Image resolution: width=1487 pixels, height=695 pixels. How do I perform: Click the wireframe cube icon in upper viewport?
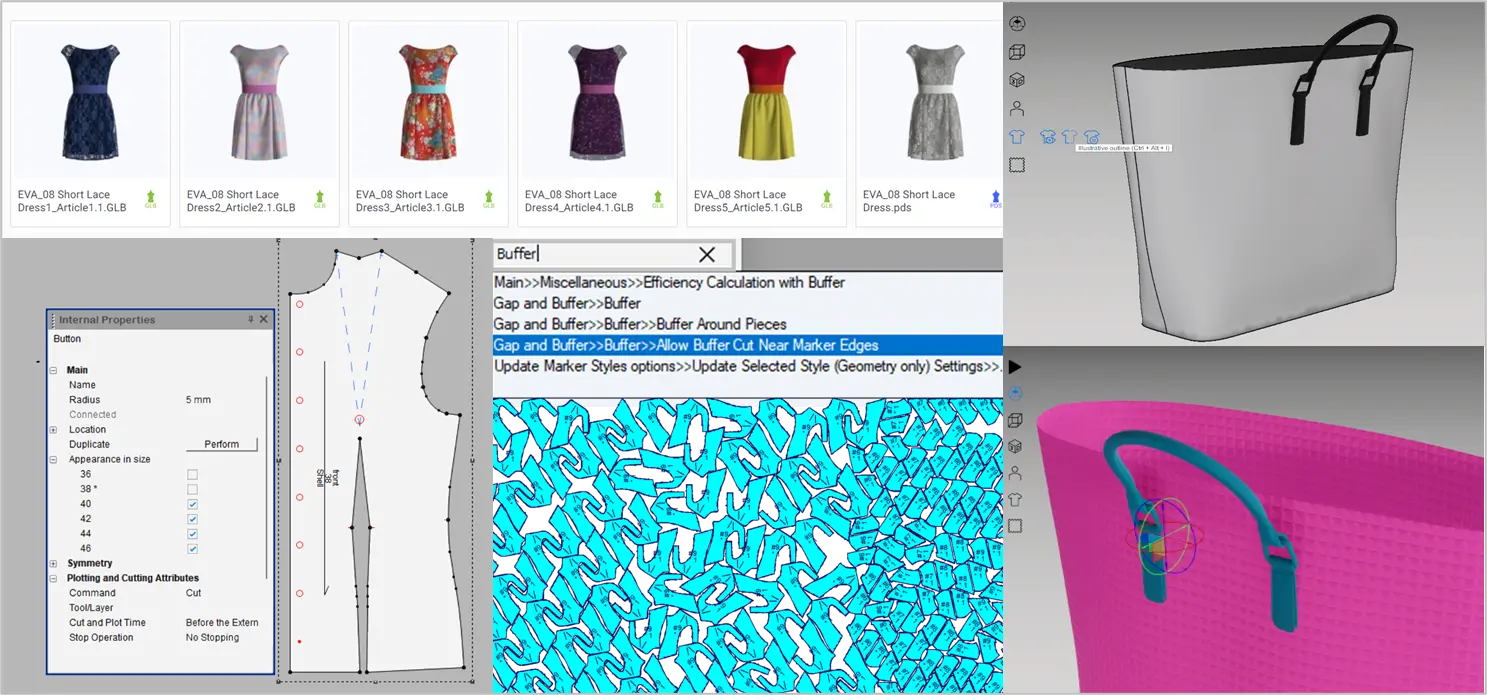click(x=1017, y=52)
